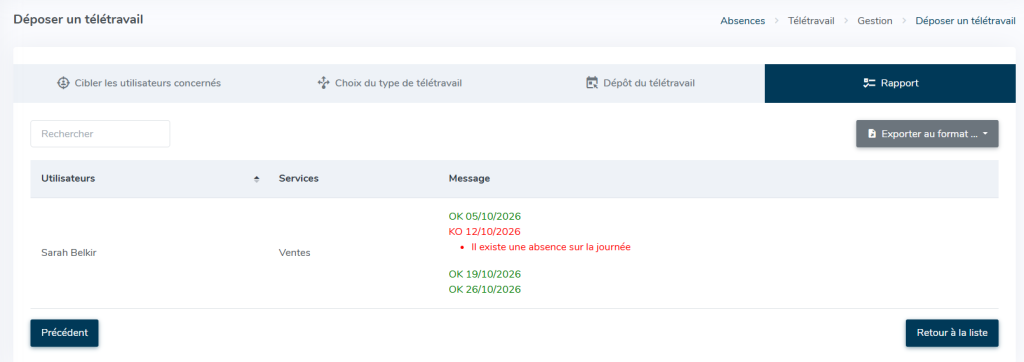Screen dimensions: 1024x362
Task: Click the OK 19/10/2026 message
Action: click(x=485, y=274)
